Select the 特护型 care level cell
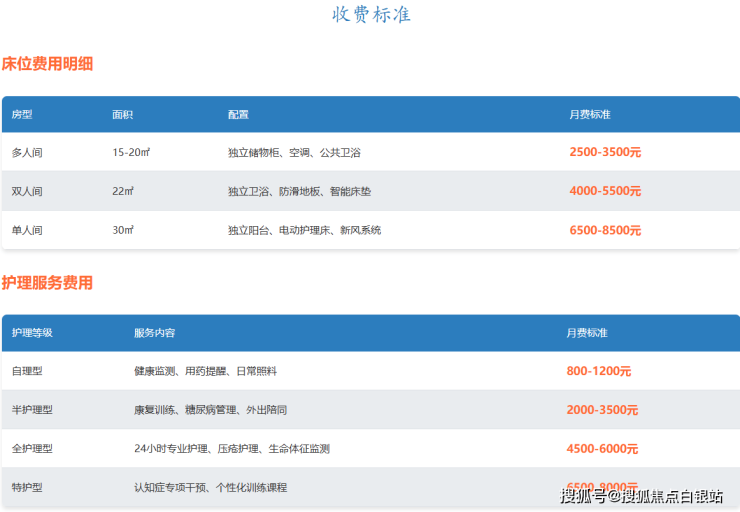 [27, 488]
